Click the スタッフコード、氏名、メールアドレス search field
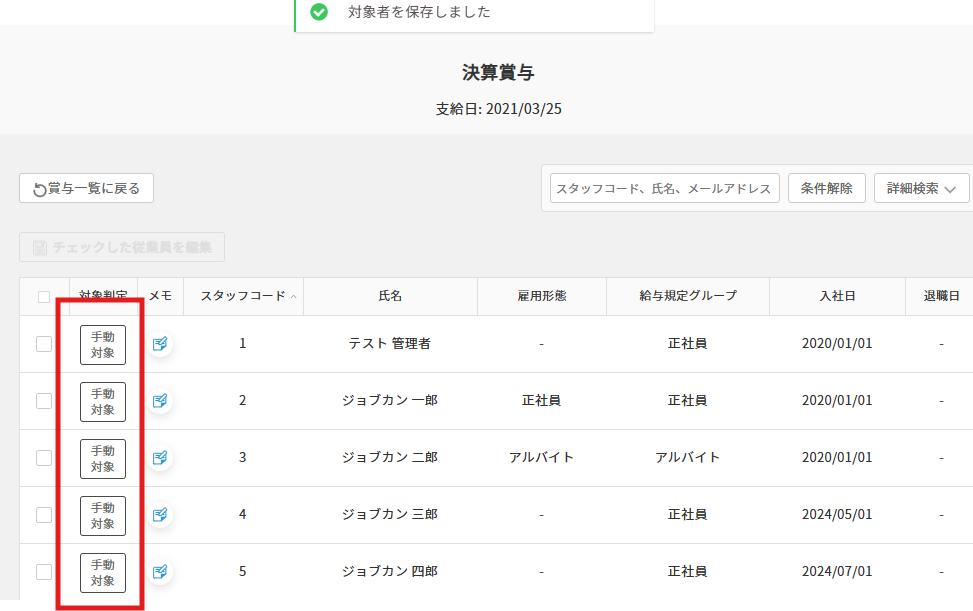973x611 pixels. [663, 187]
